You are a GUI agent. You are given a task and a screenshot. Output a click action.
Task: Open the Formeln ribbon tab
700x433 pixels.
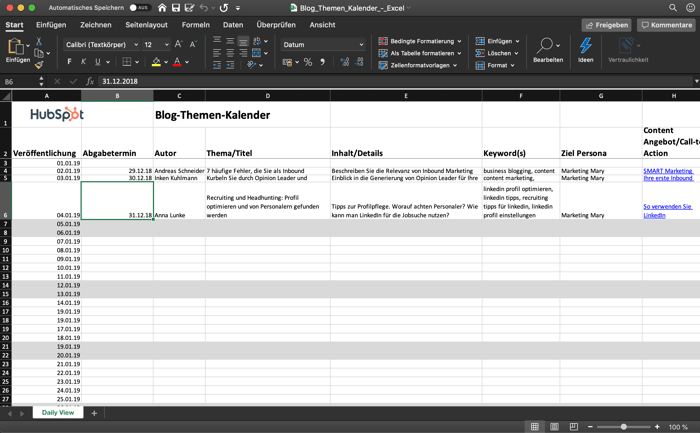coord(196,25)
